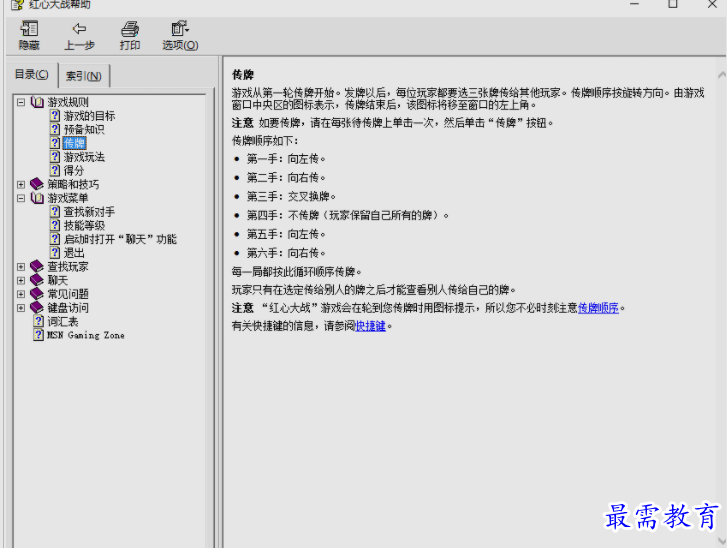Click content scrollbar up arrow

click(721, 74)
